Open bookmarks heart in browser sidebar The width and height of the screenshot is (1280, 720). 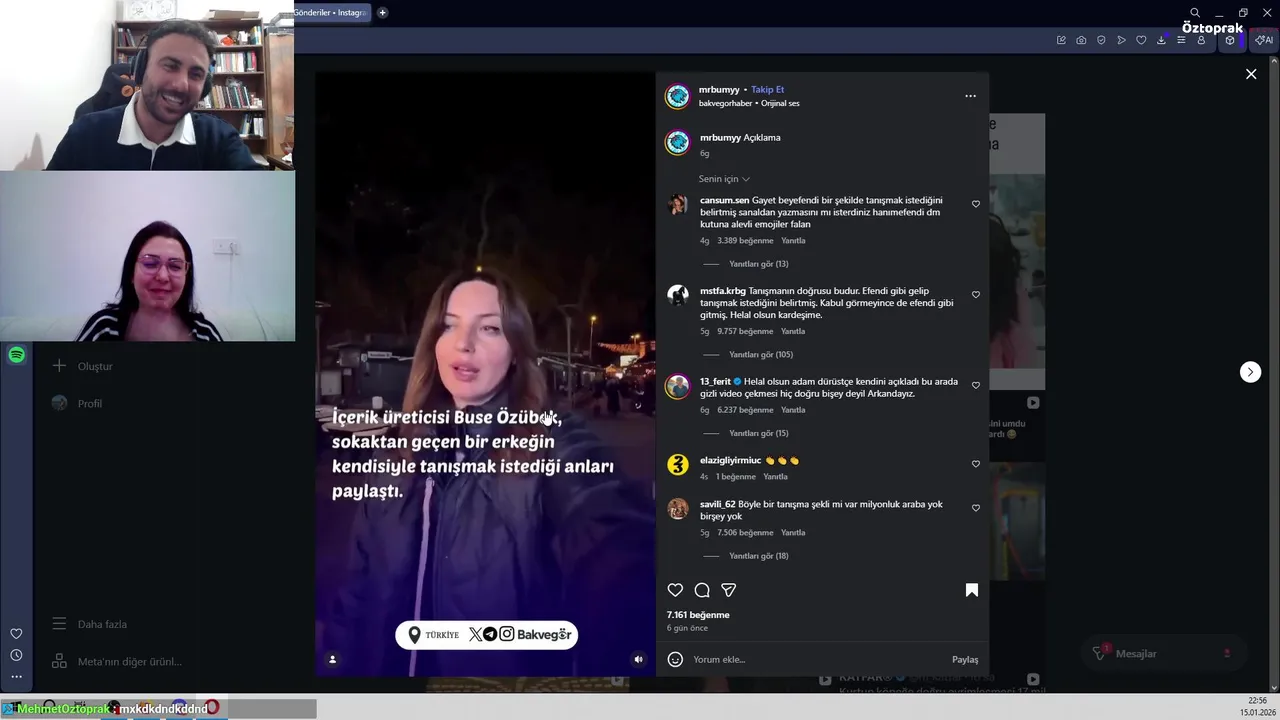coord(16,633)
